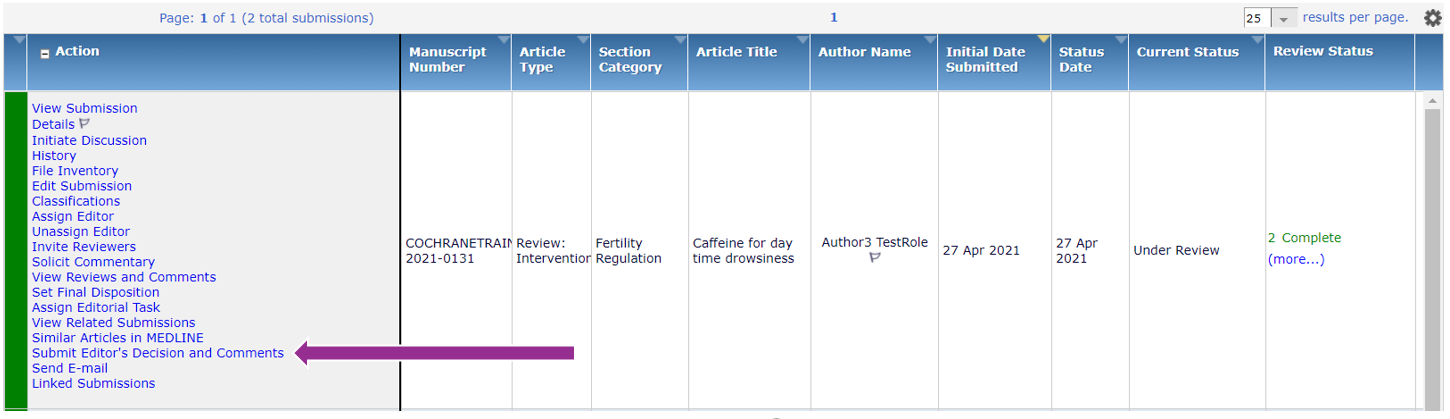Click the vertical scrollbar up arrow

(x=1433, y=101)
